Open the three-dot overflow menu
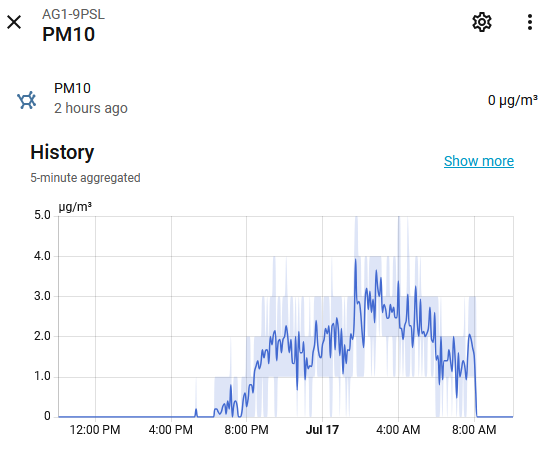 (x=530, y=23)
